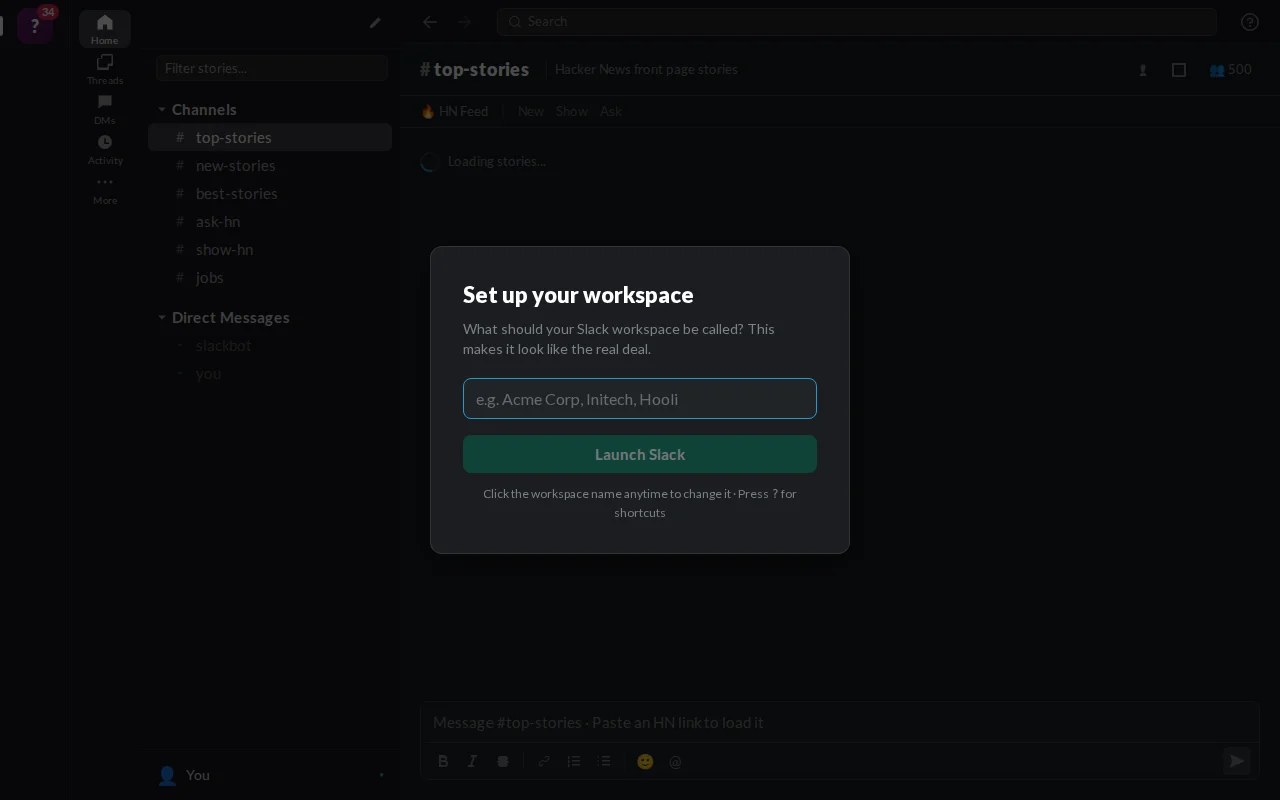Click the workspace icon with 34 badge
The width and height of the screenshot is (1280, 800).
tap(35, 25)
